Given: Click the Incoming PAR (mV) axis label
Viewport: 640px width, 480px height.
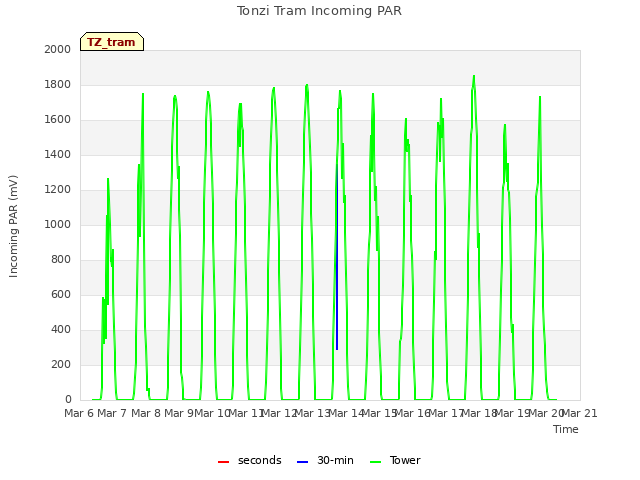Looking at the screenshot, I should click(13, 227).
